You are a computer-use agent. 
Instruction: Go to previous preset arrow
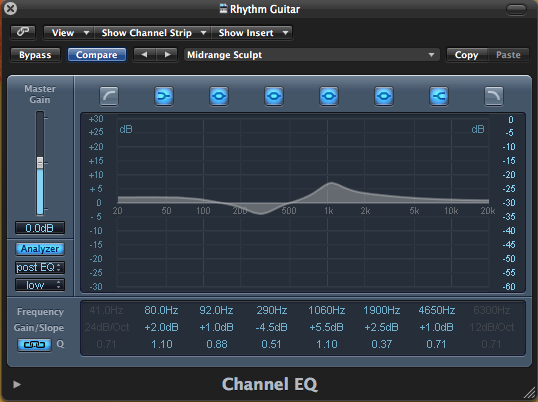144,55
